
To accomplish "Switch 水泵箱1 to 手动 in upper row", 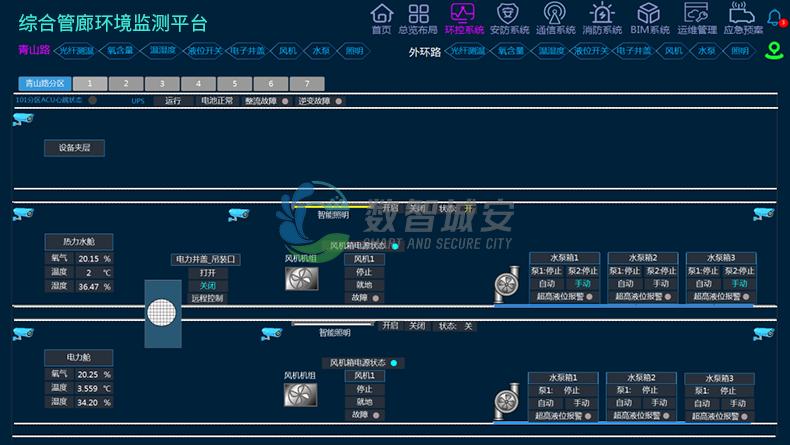I will click(x=582, y=284).
